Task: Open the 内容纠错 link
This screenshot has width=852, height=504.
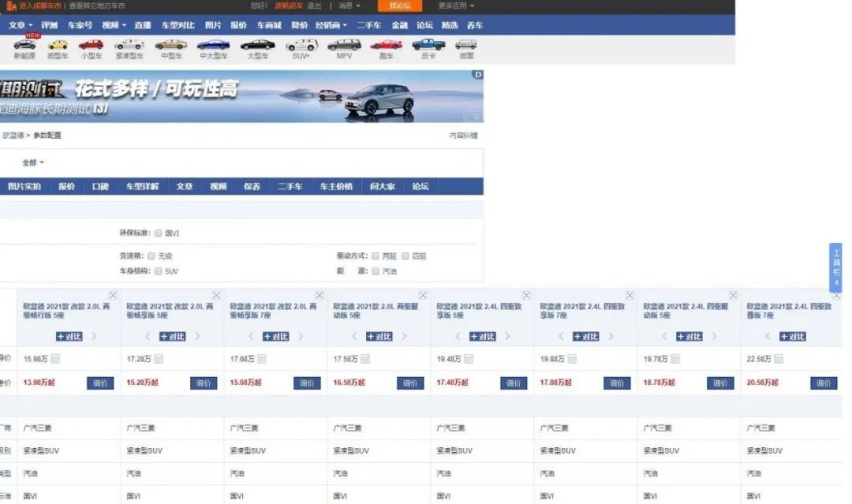Action: pyautogui.click(x=463, y=135)
